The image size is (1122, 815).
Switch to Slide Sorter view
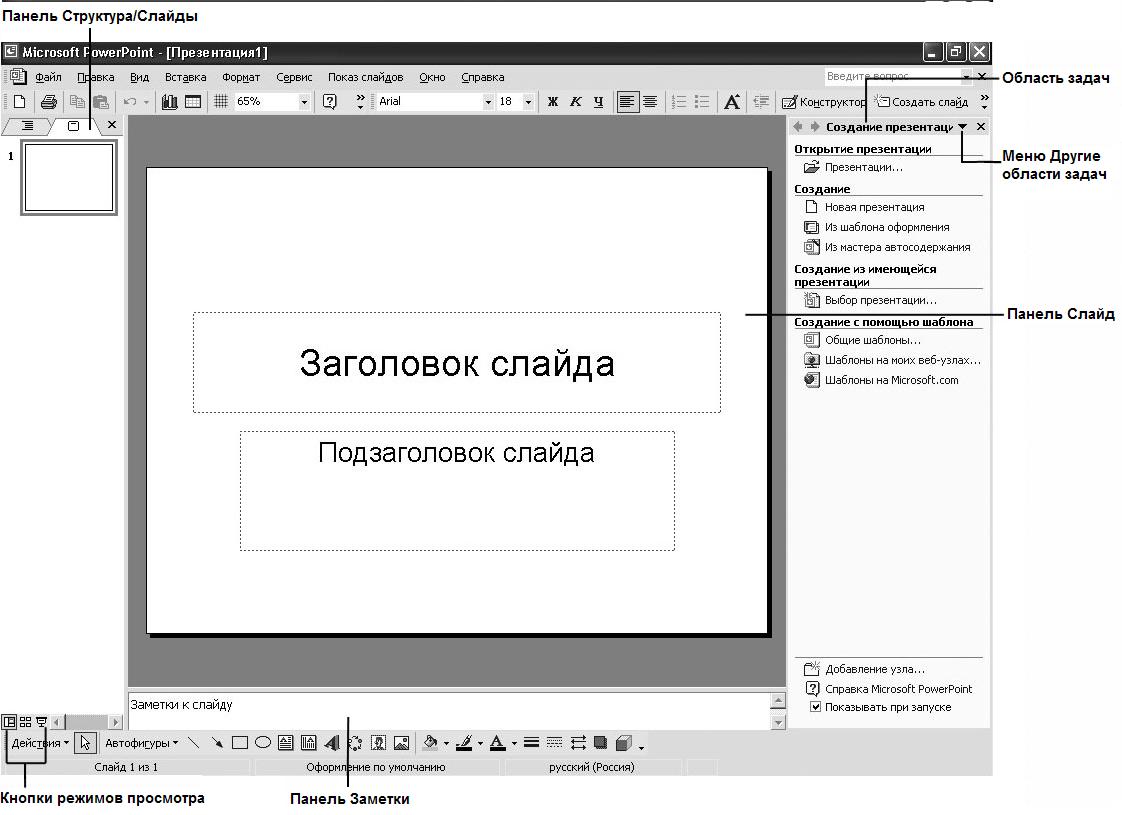coord(25,722)
